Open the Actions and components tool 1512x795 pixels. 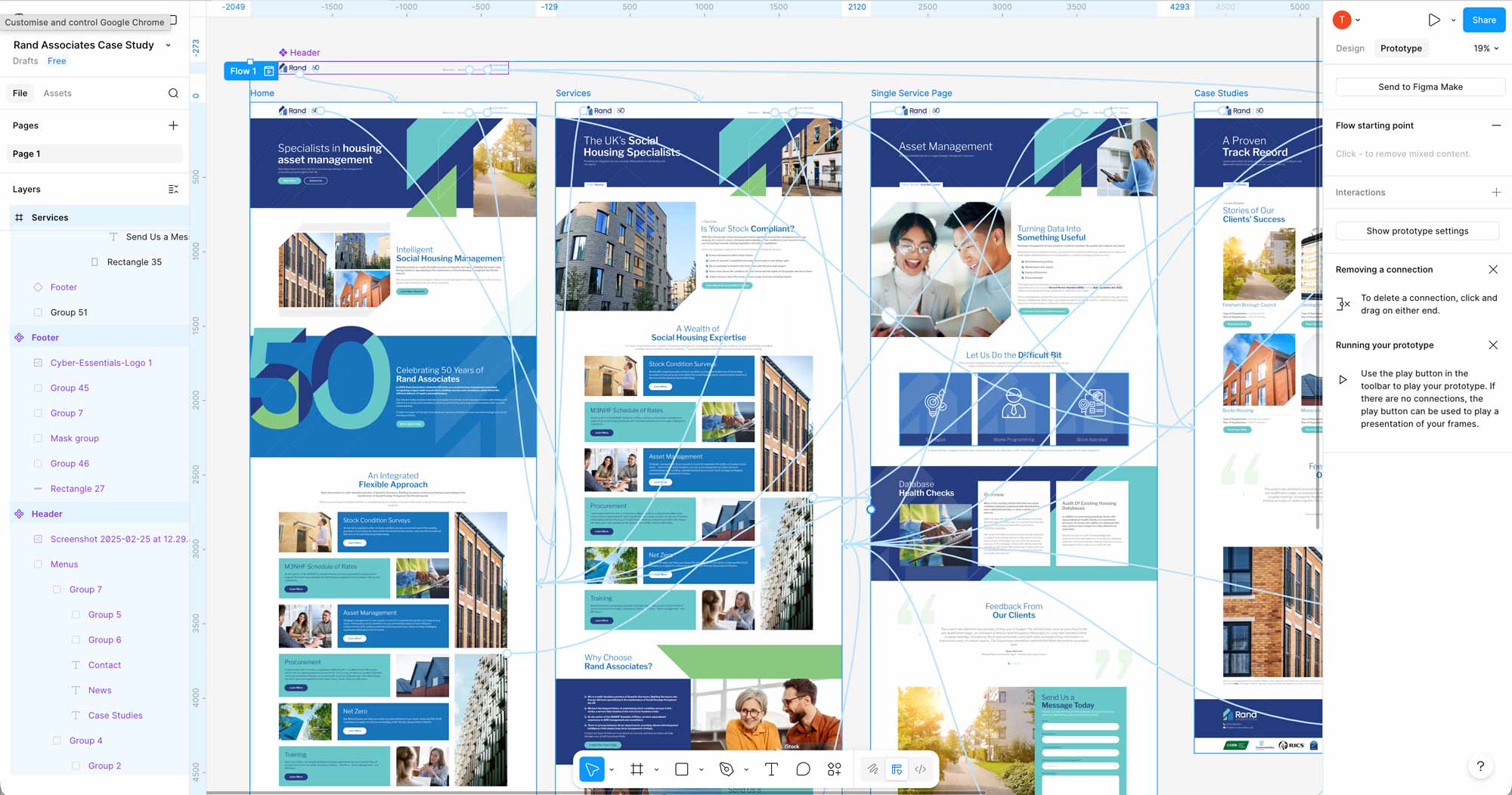pyautogui.click(x=835, y=769)
